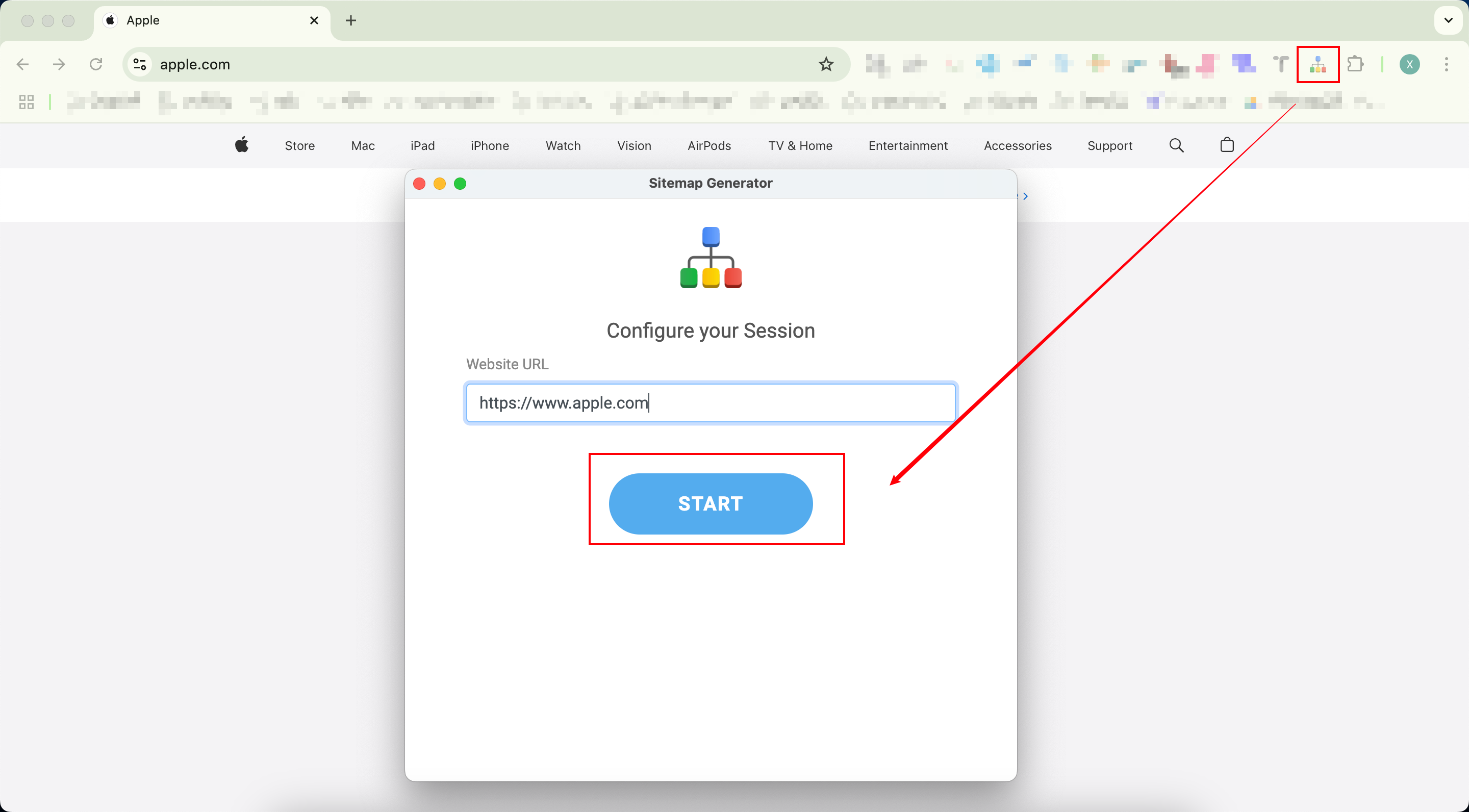View site information icon in address bar
1469x812 pixels.
click(x=140, y=64)
